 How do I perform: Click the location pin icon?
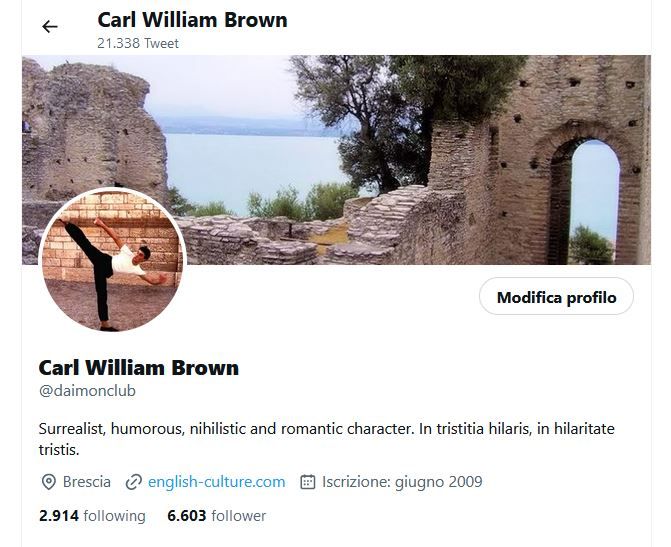pos(49,482)
